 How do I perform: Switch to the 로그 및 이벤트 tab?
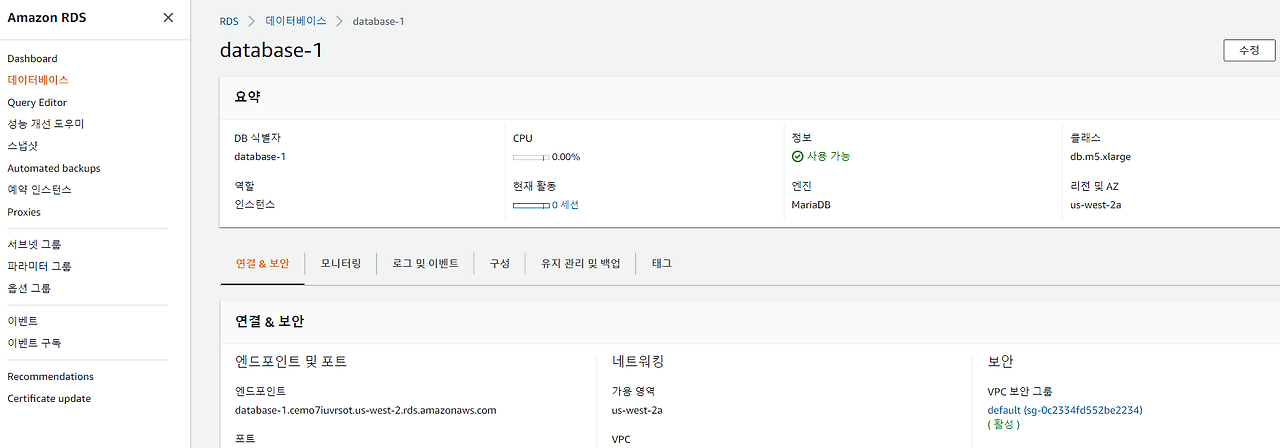[425, 263]
